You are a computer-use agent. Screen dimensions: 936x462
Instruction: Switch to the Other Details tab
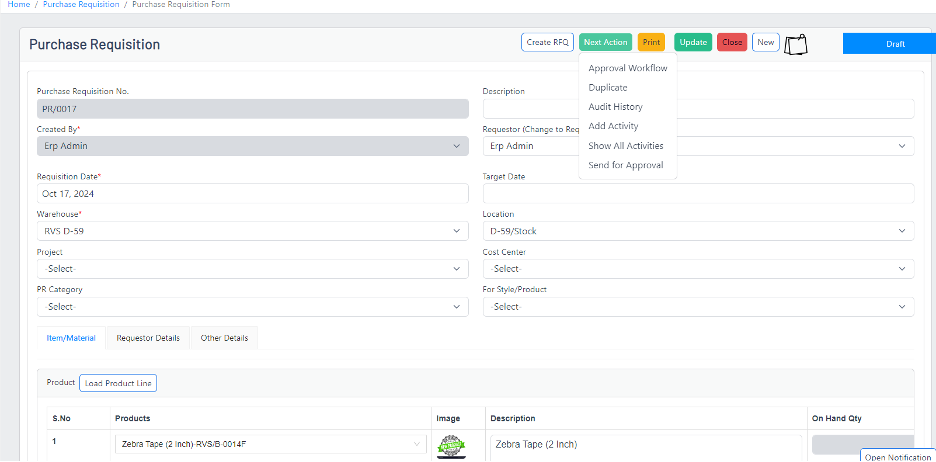click(224, 338)
